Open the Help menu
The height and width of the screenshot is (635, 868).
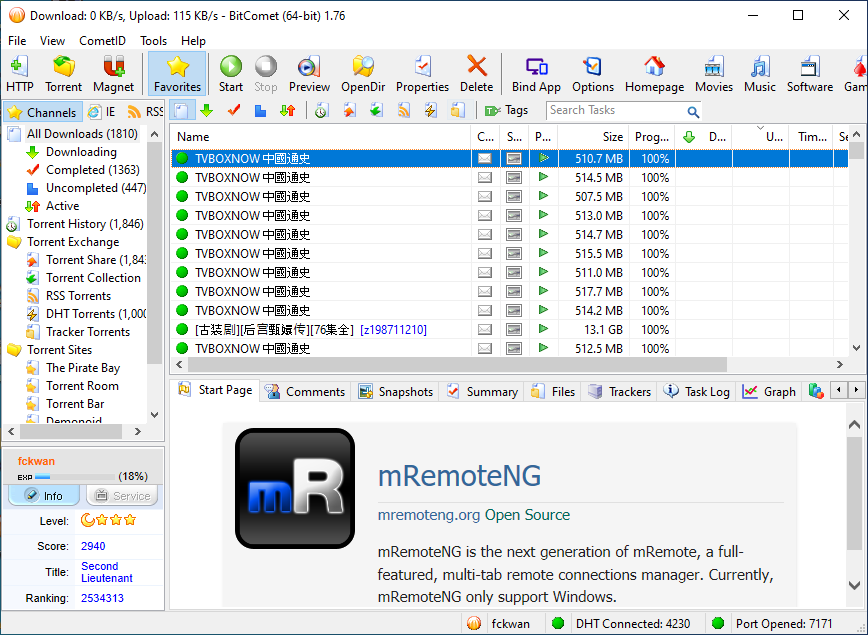pos(193,41)
